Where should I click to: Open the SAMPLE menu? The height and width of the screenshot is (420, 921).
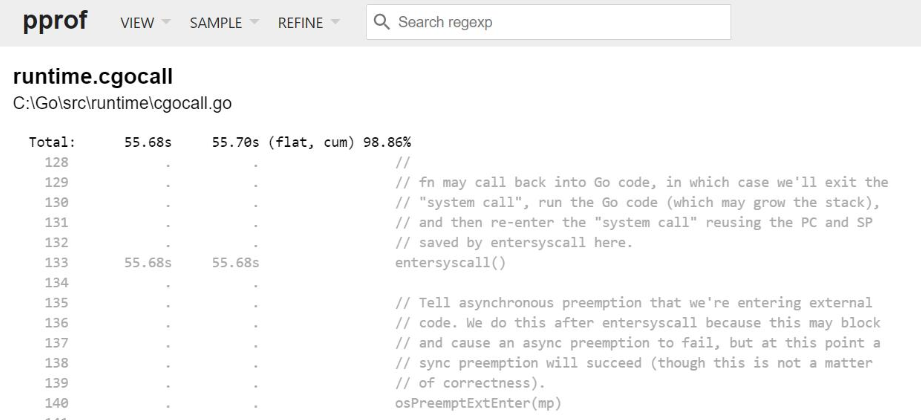224,22
